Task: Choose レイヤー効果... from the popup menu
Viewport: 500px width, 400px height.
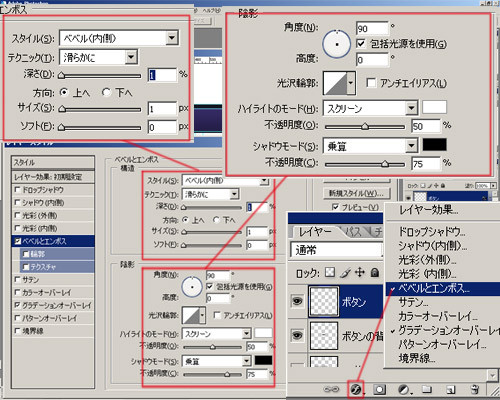Action: click(x=428, y=210)
